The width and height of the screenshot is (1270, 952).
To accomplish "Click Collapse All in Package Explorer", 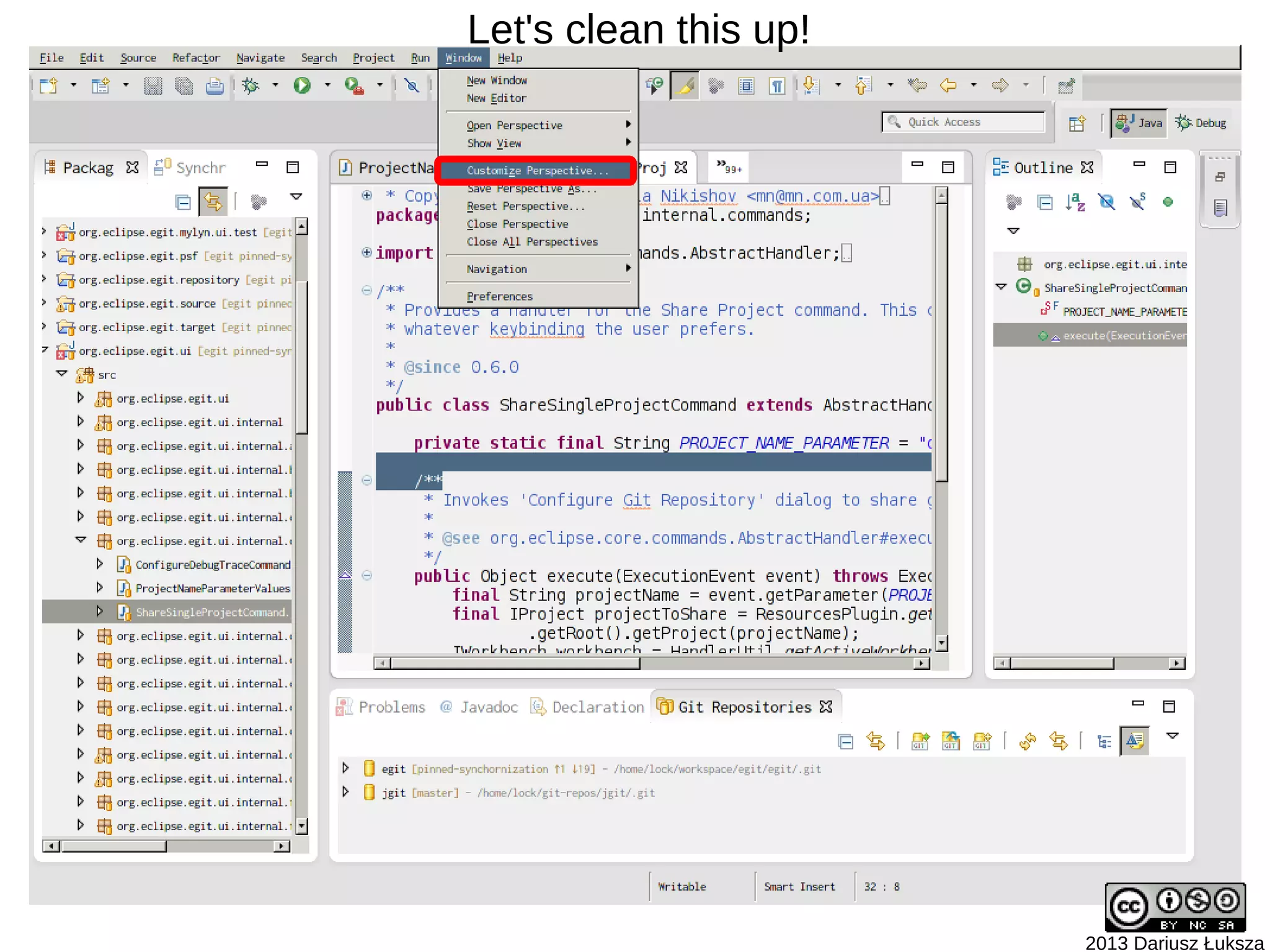I will click(x=183, y=202).
